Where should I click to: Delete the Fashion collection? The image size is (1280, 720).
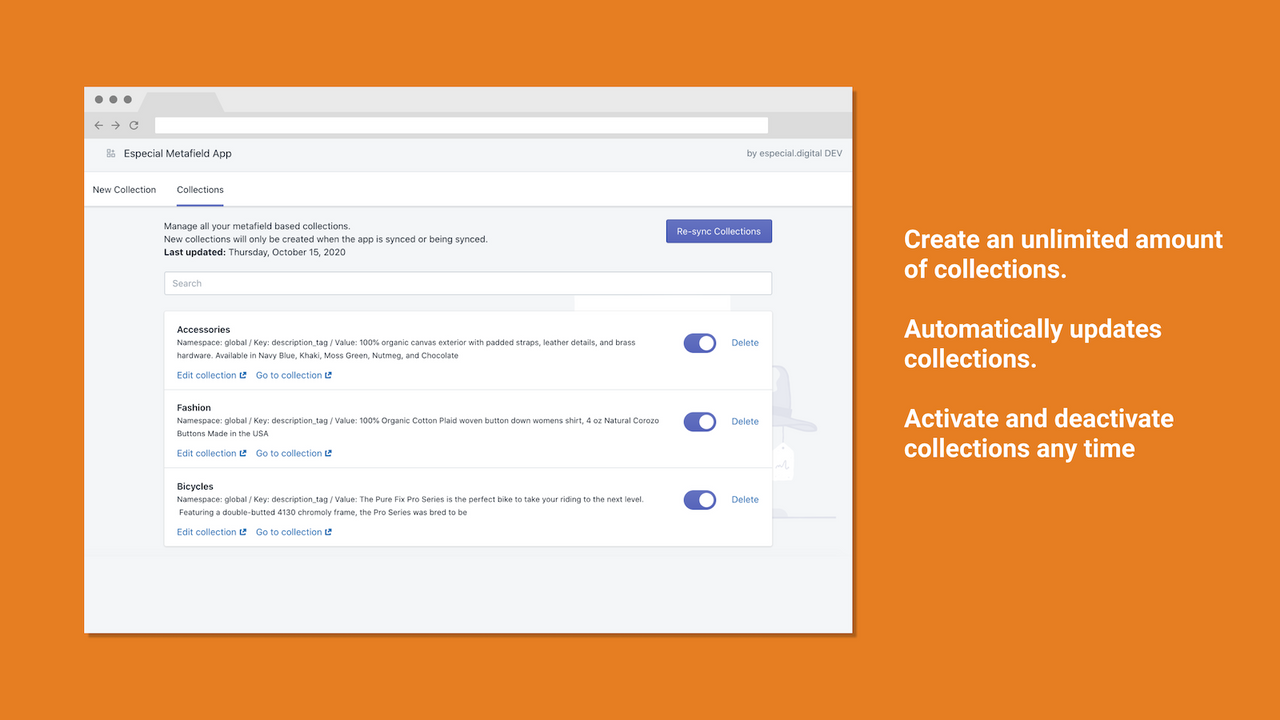[744, 421]
